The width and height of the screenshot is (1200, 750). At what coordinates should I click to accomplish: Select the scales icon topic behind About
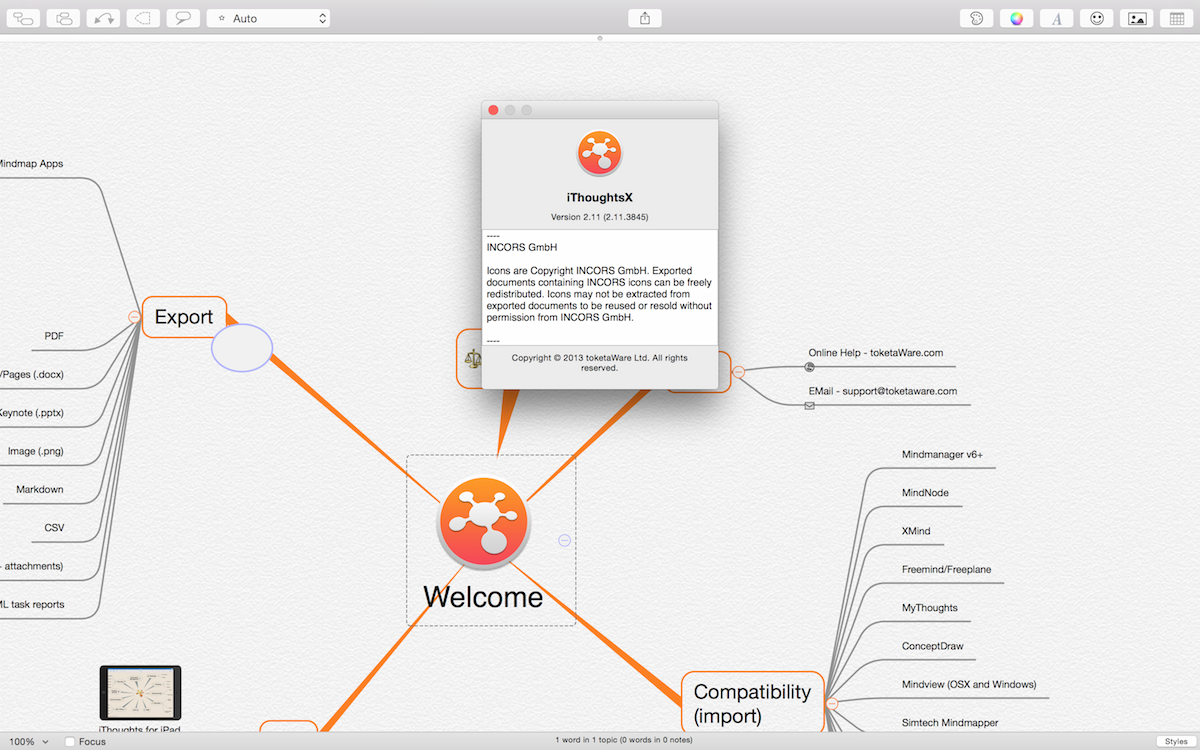tap(469, 358)
